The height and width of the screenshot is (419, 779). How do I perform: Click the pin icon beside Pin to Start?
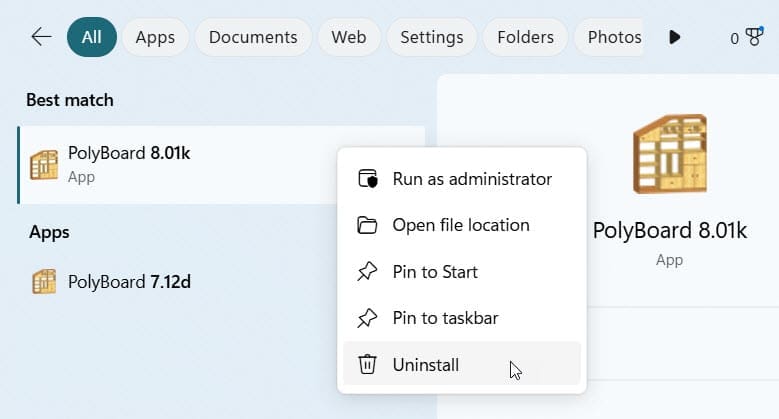point(368,272)
